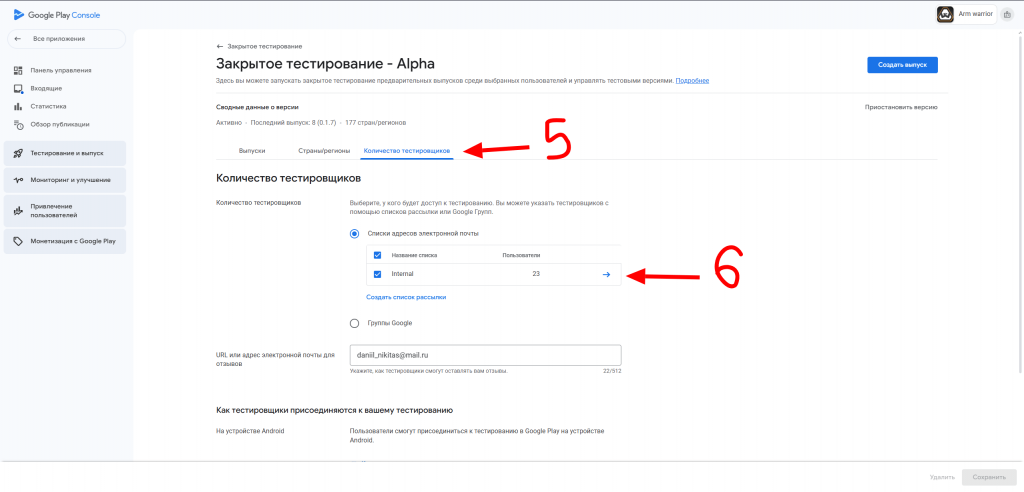Click Создать список рассылки link
Viewport: 1024px width, 492px height.
406,297
